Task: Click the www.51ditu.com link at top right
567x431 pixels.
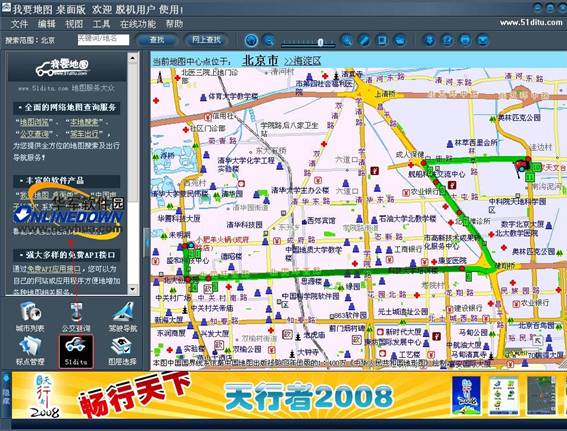Action: 531,22
